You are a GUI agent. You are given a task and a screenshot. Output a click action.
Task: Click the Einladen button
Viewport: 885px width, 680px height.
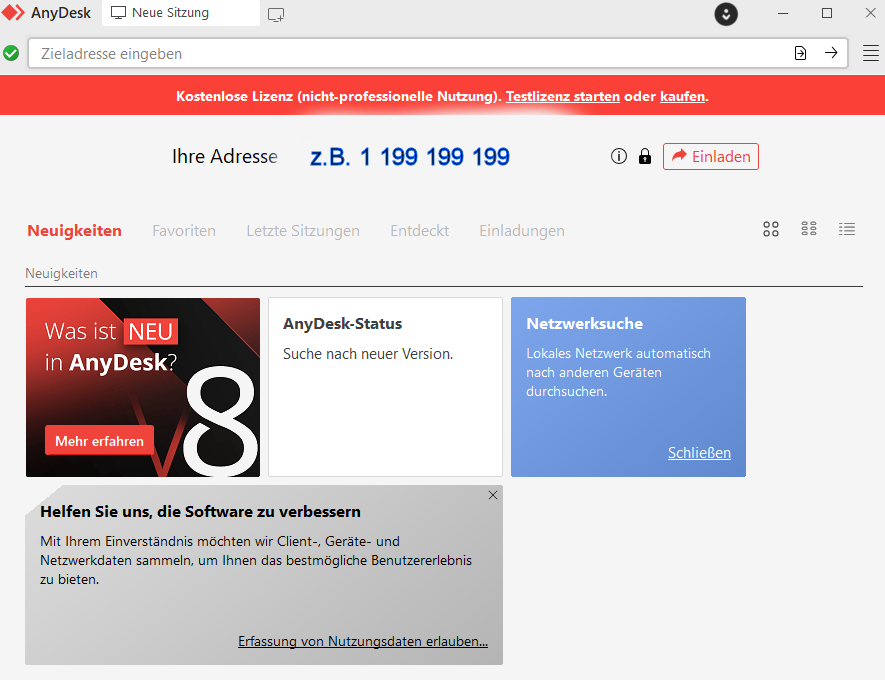tap(711, 156)
